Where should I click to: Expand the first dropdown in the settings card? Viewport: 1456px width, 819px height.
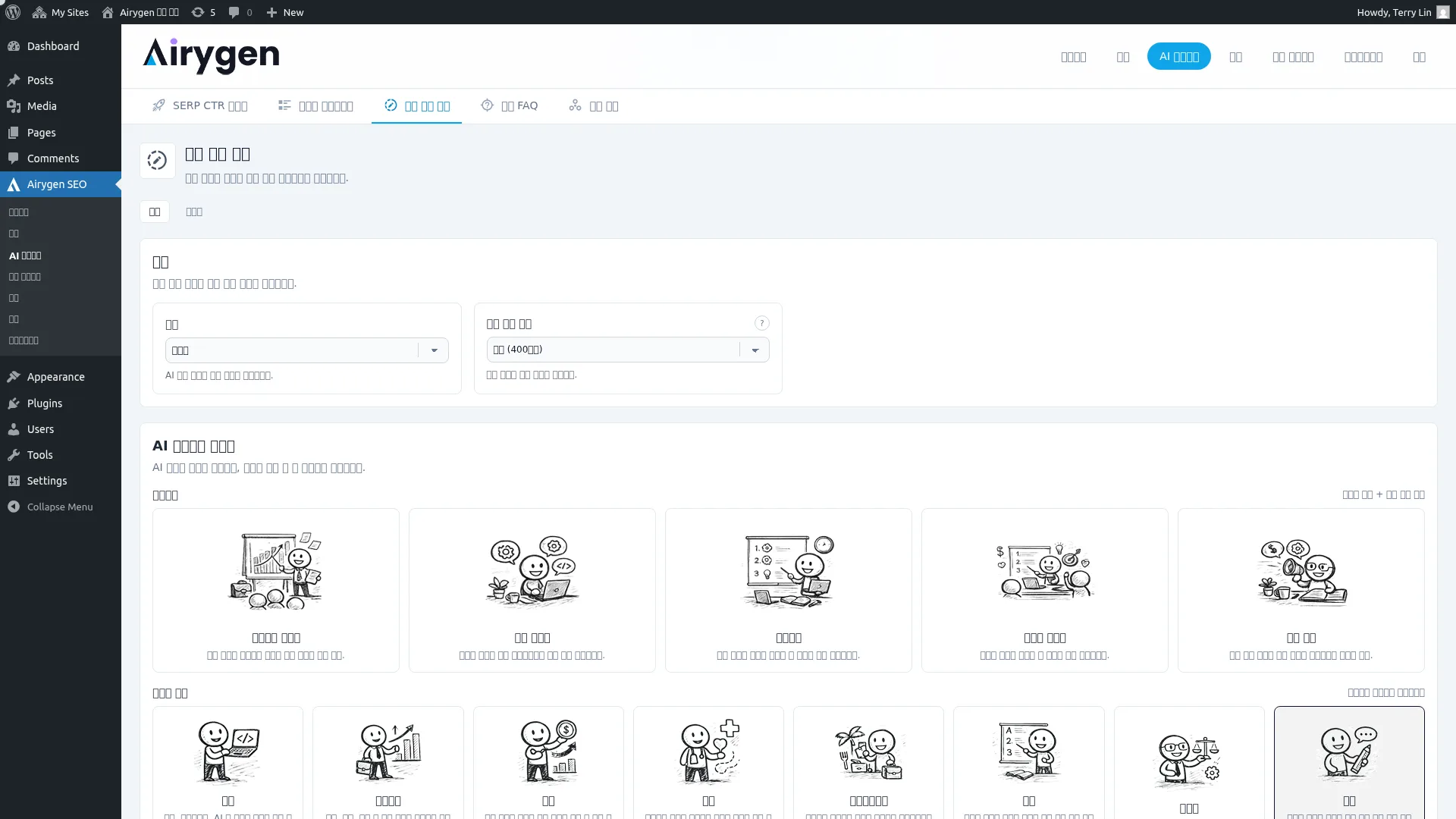pyautogui.click(x=306, y=350)
